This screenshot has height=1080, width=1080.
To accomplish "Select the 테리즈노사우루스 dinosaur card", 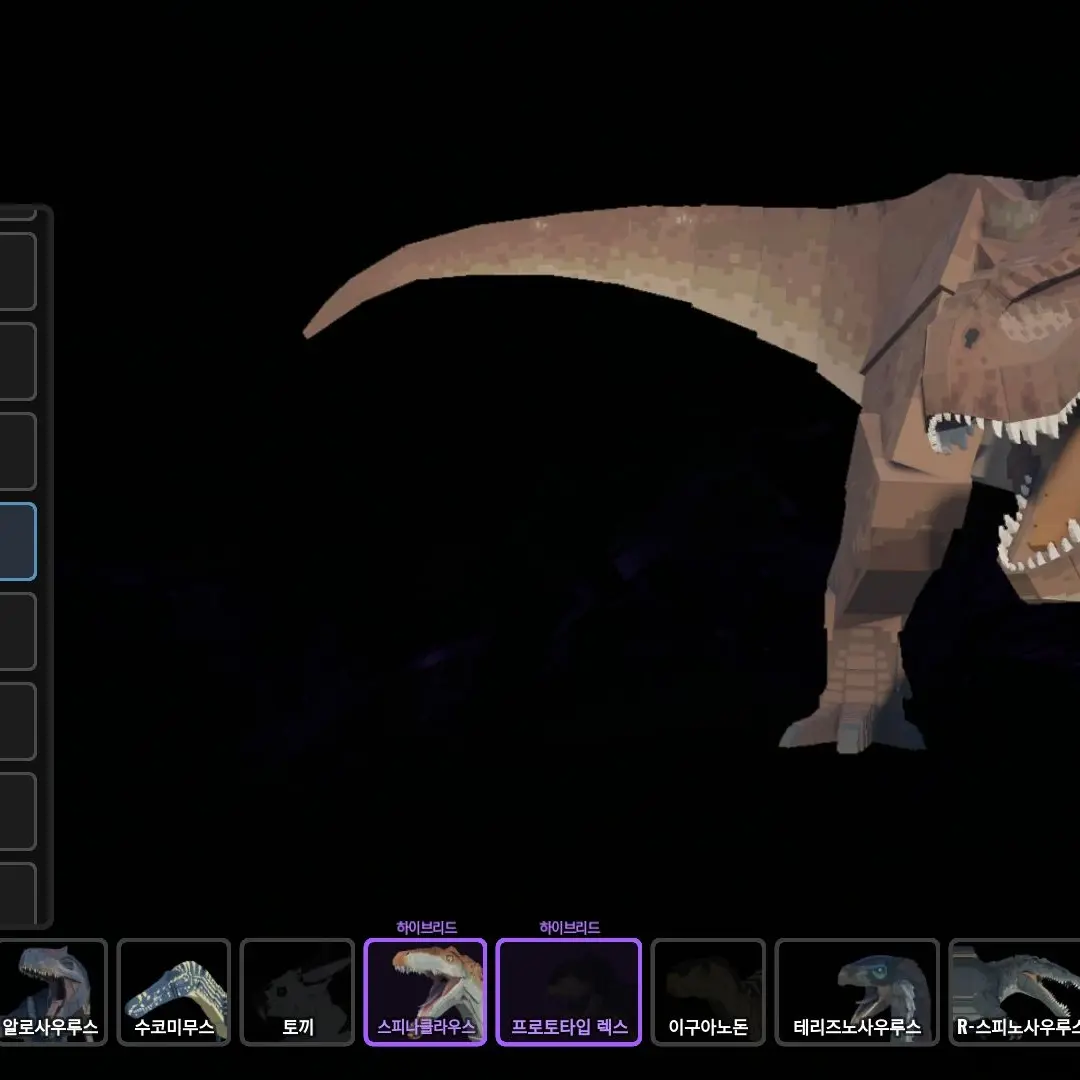I will point(857,991).
